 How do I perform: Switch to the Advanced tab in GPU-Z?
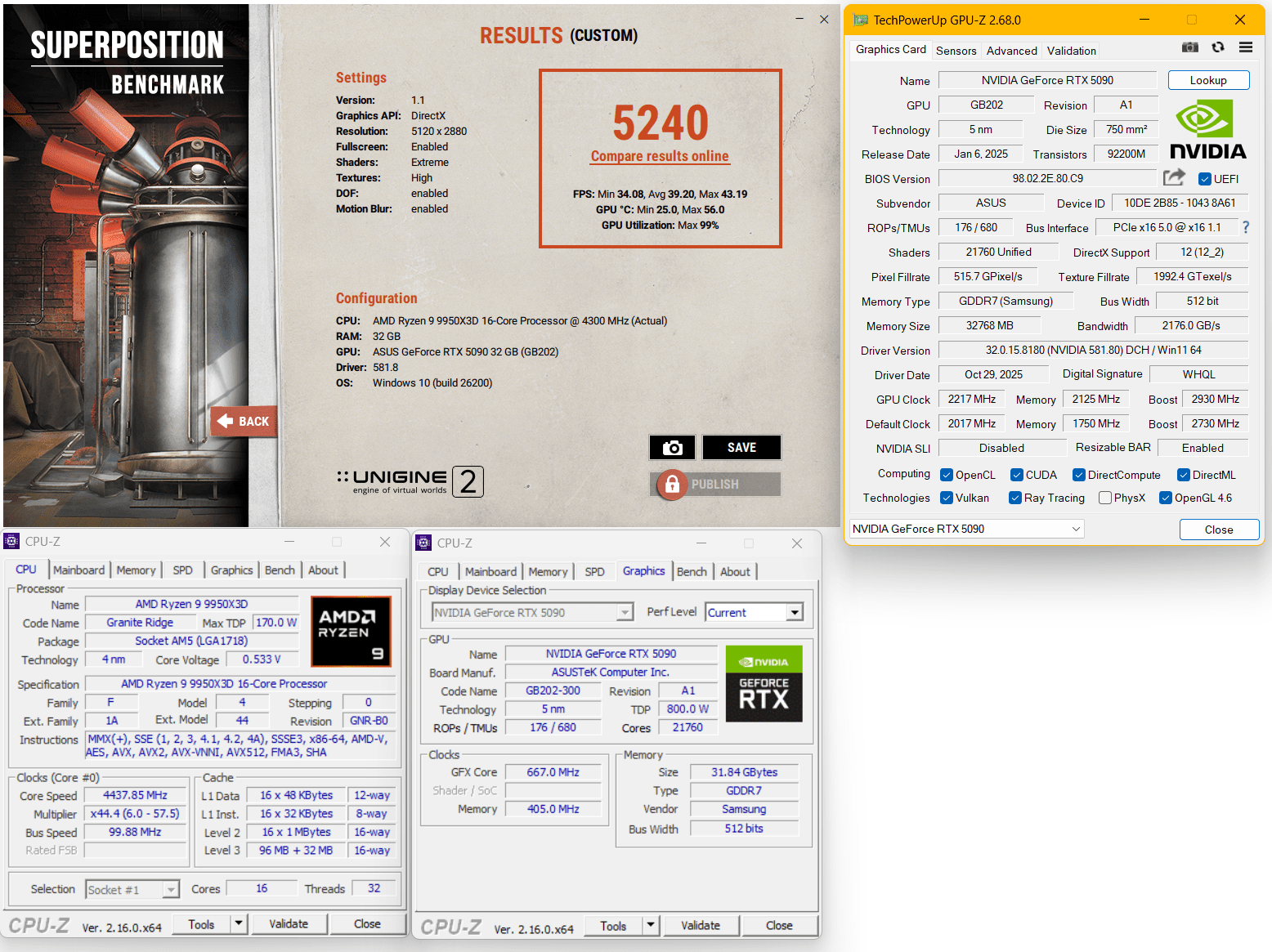tap(1011, 51)
